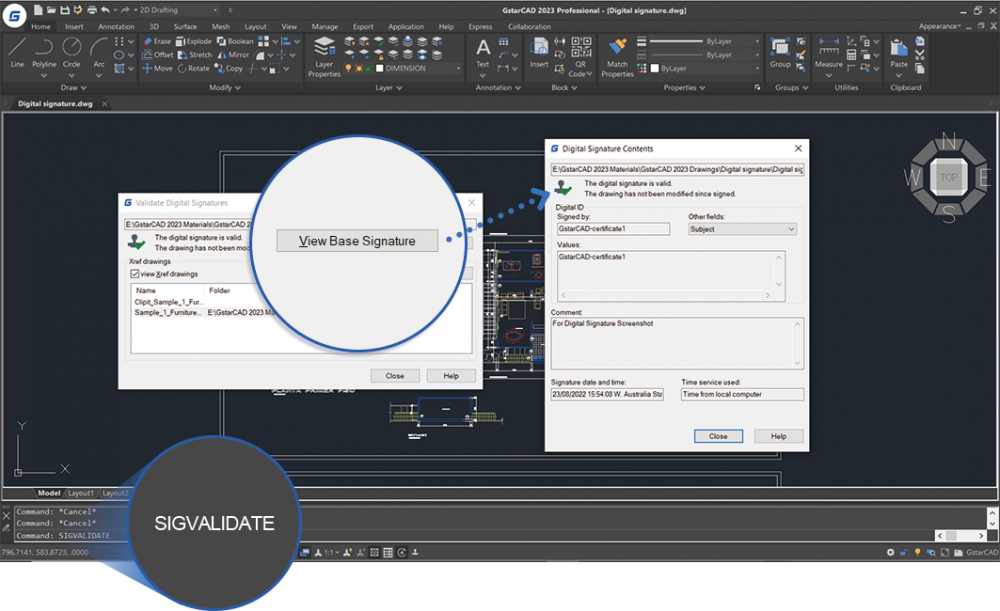
Task: Select the Circle tool
Action: pyautogui.click(x=71, y=52)
